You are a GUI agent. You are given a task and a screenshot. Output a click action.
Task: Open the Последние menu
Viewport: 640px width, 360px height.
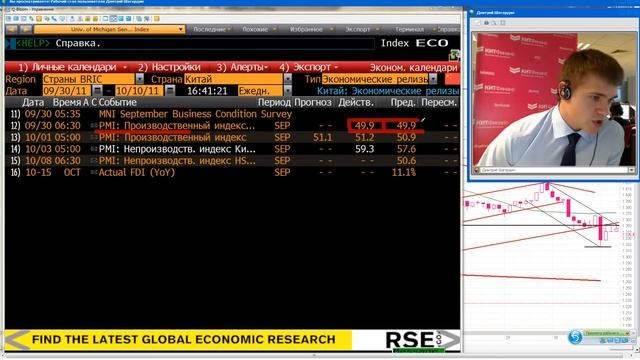[212, 29]
